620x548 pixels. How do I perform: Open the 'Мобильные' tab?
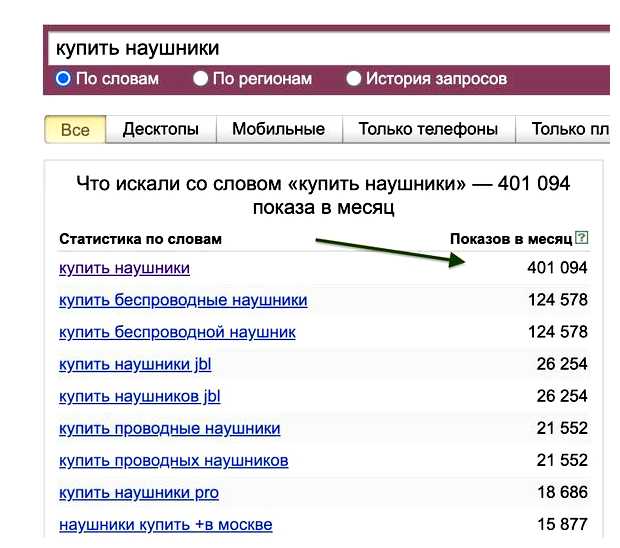[279, 129]
